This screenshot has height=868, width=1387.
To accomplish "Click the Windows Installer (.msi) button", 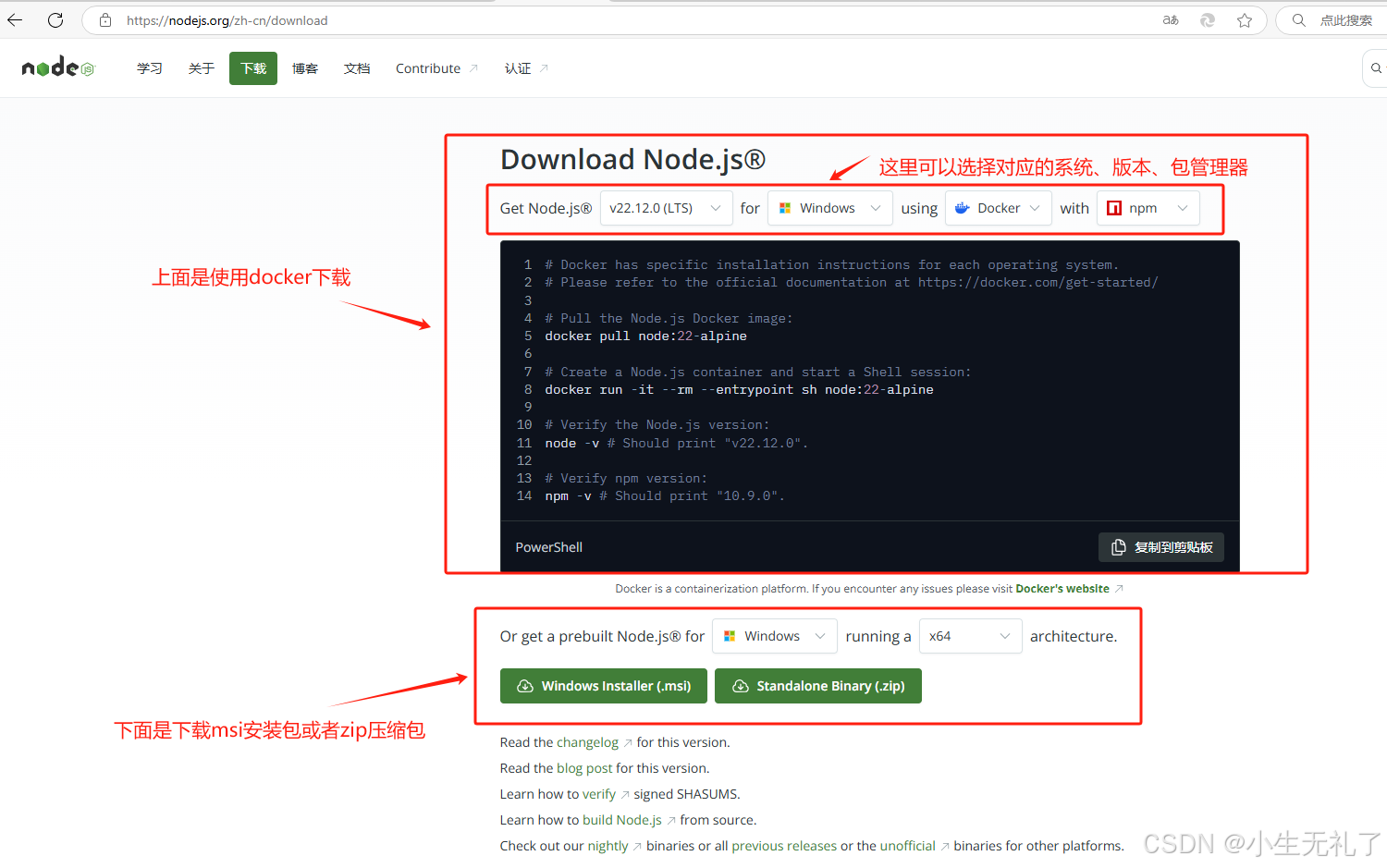I will point(604,686).
